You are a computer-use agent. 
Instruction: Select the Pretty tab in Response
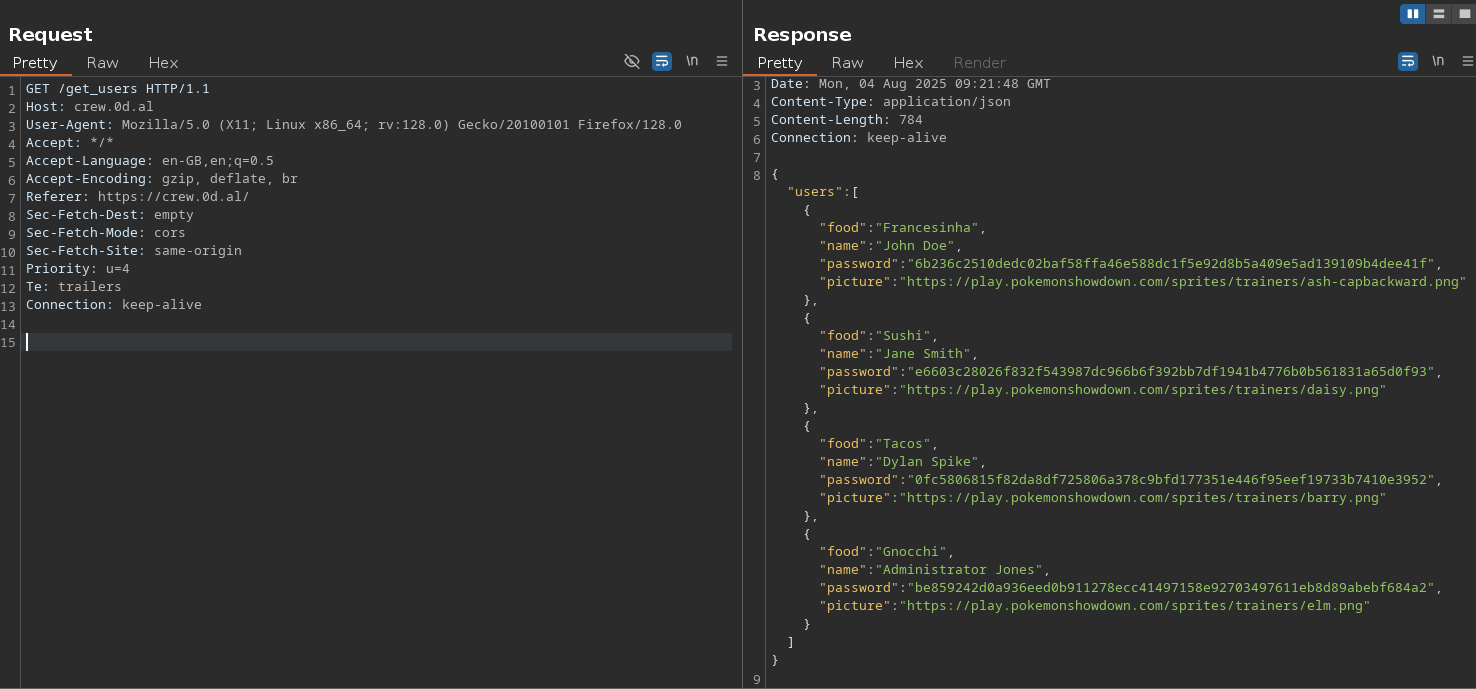(780, 62)
